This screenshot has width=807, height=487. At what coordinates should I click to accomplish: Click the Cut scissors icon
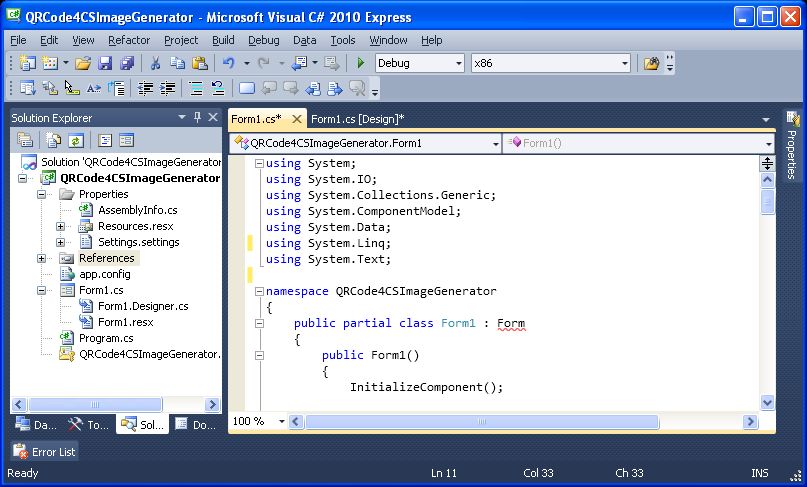click(155, 63)
